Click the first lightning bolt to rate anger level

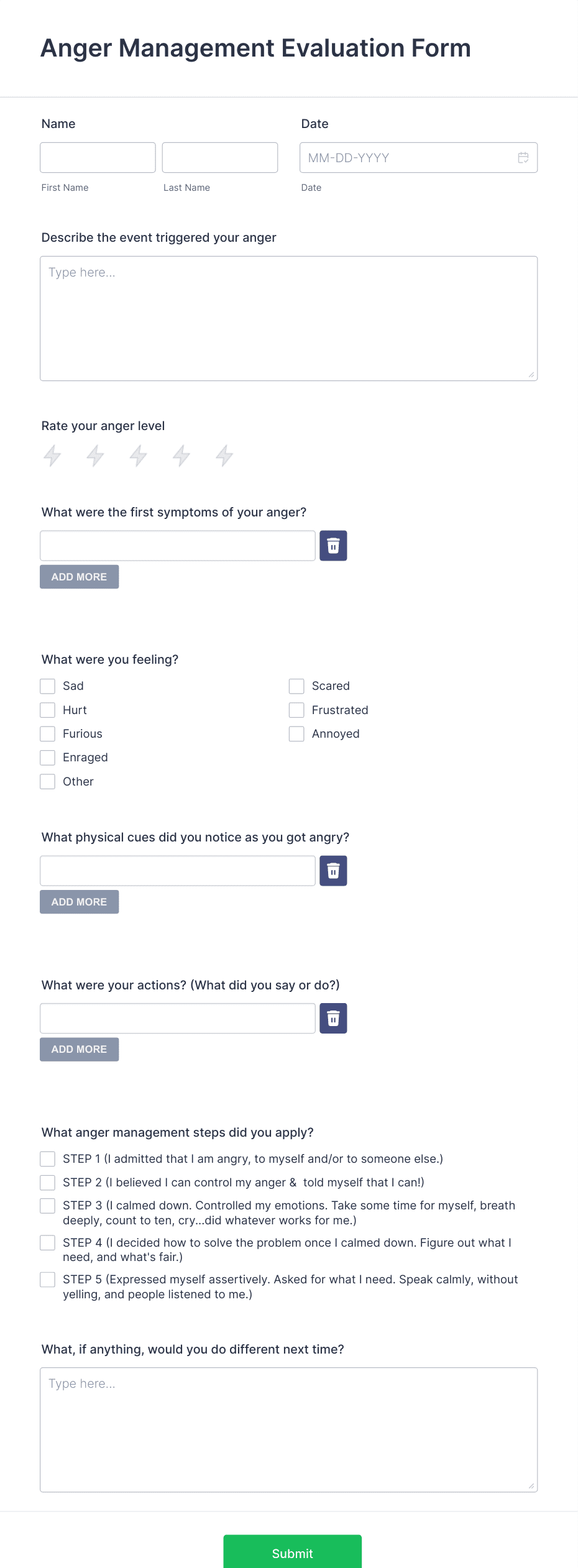pyautogui.click(x=52, y=456)
